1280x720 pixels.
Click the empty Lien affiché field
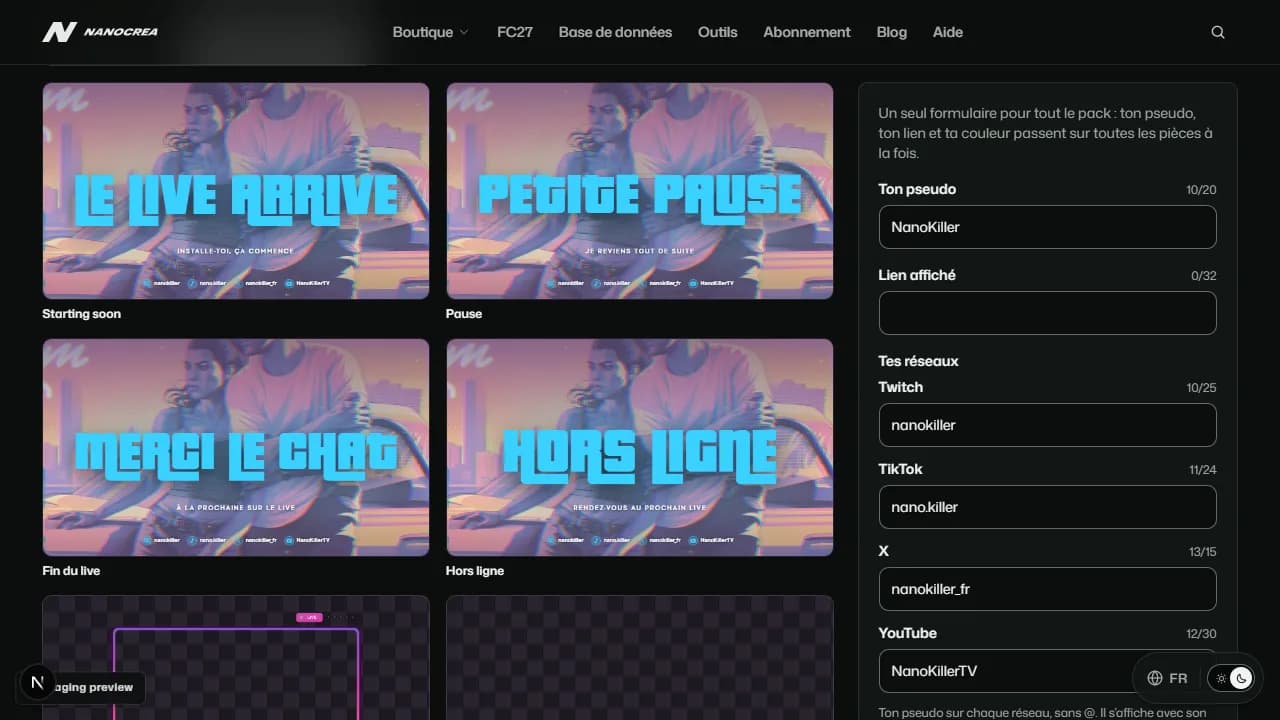(x=1047, y=313)
